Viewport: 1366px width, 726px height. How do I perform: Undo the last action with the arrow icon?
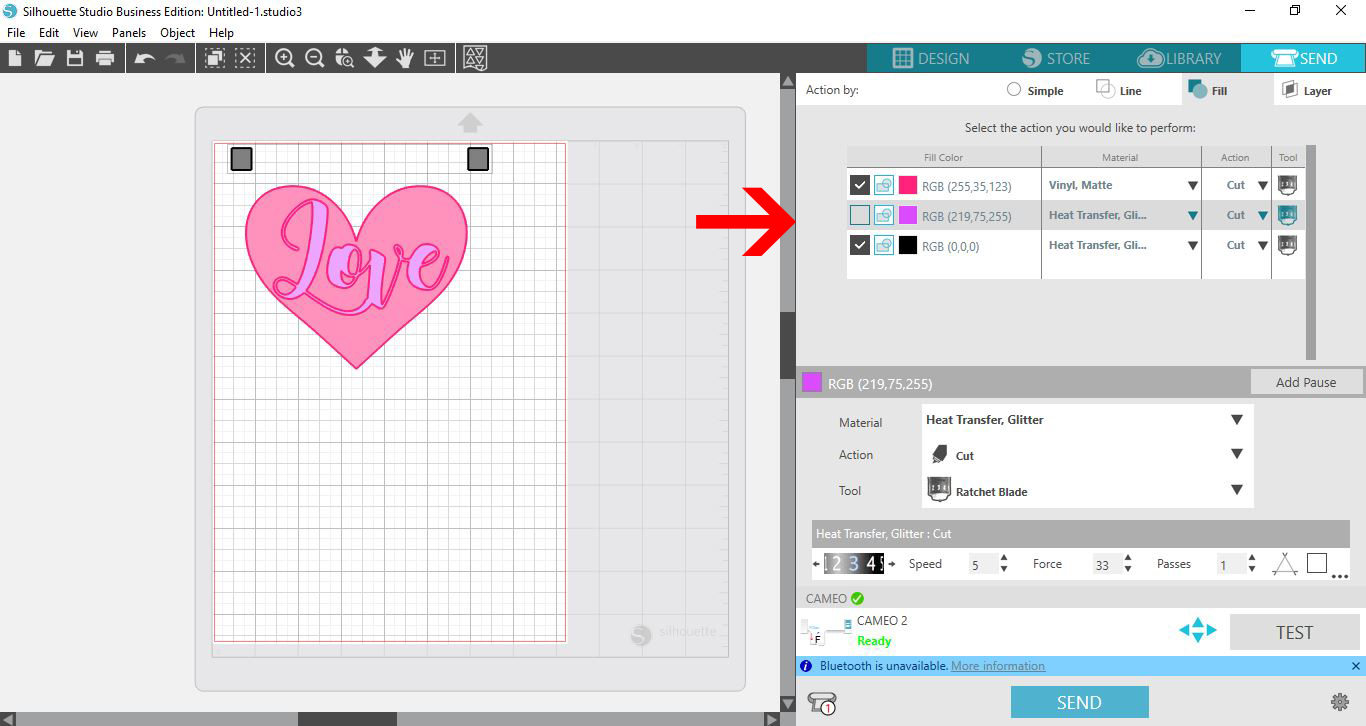[145, 59]
